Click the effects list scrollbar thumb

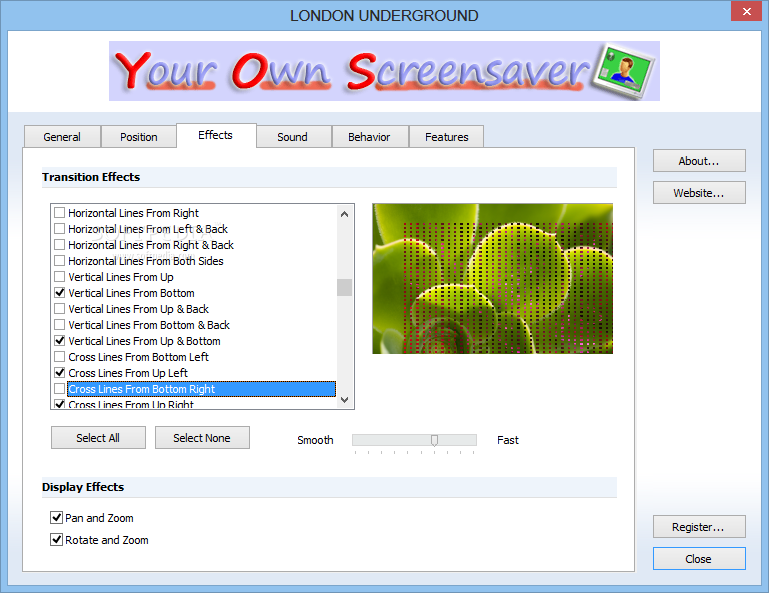pyautogui.click(x=344, y=287)
